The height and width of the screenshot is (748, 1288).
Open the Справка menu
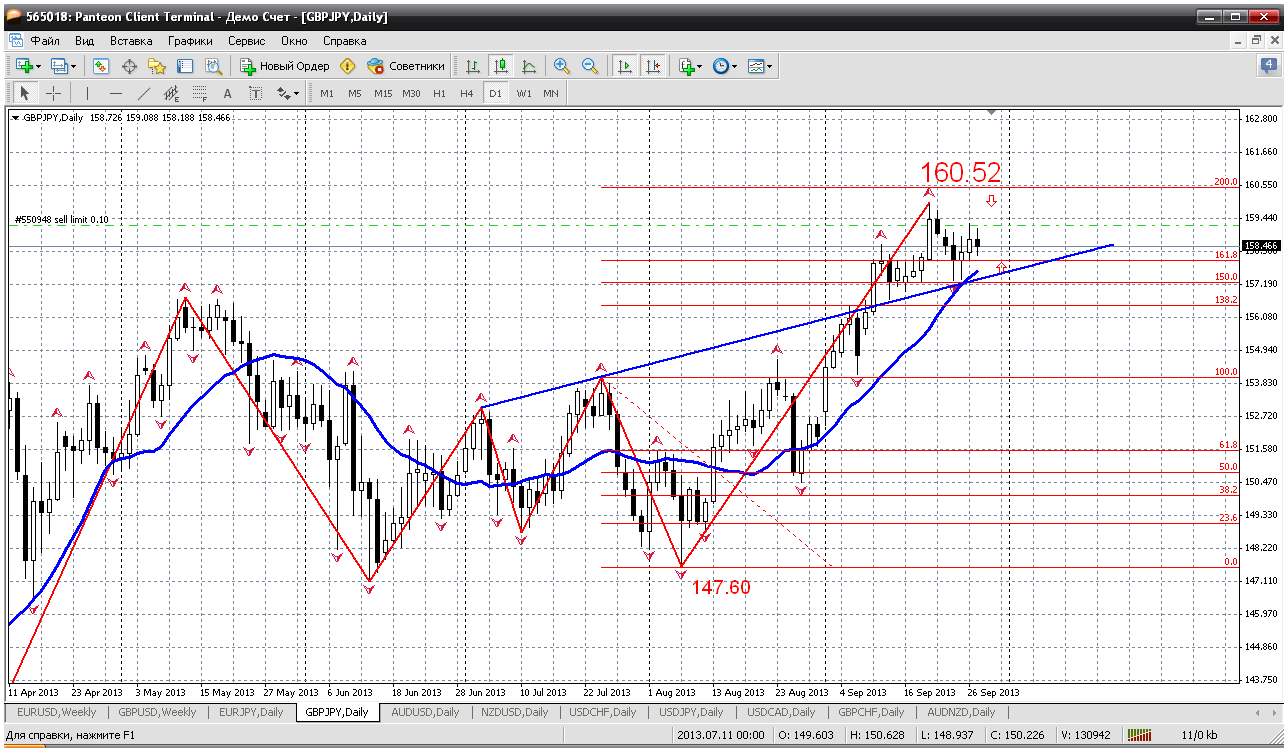click(x=345, y=41)
